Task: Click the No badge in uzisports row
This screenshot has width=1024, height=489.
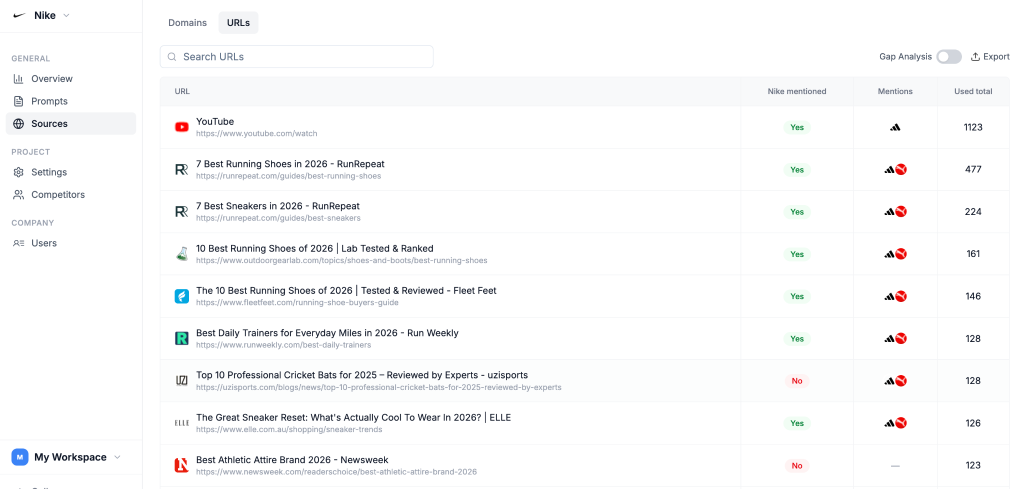Action: [x=797, y=381]
